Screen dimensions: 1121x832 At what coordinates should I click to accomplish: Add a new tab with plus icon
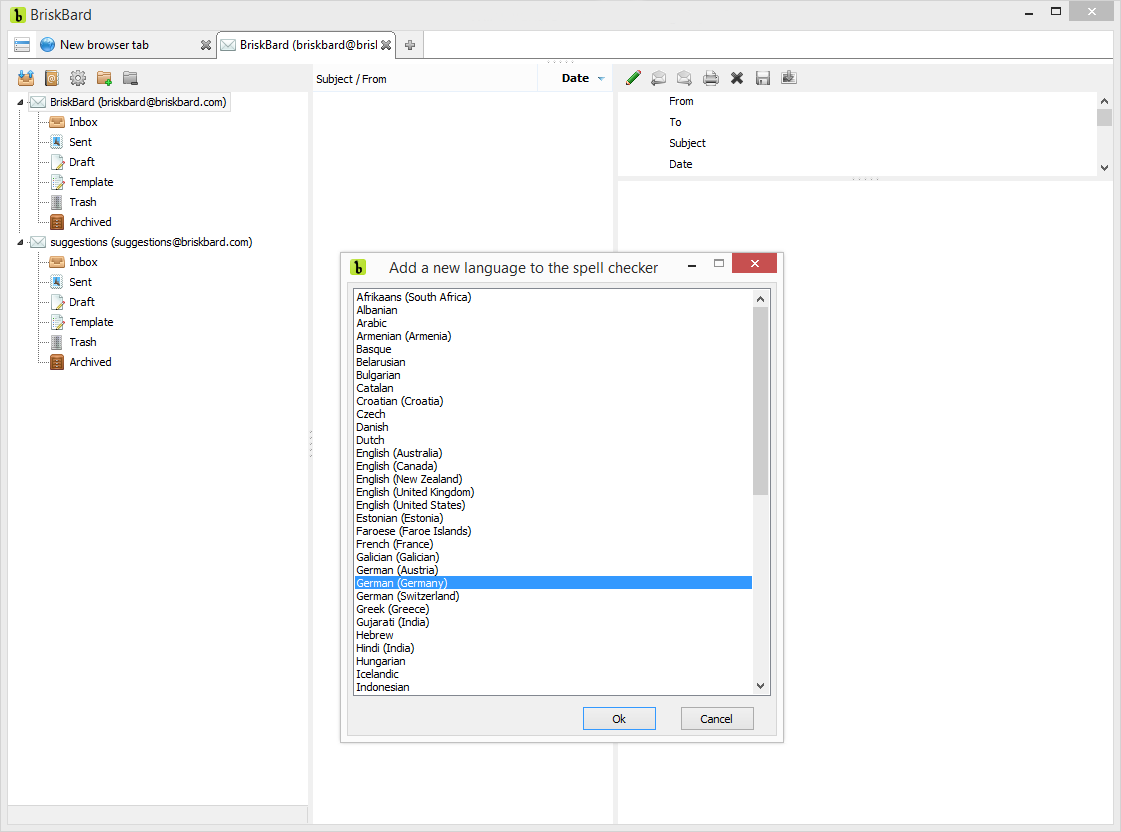pos(410,45)
